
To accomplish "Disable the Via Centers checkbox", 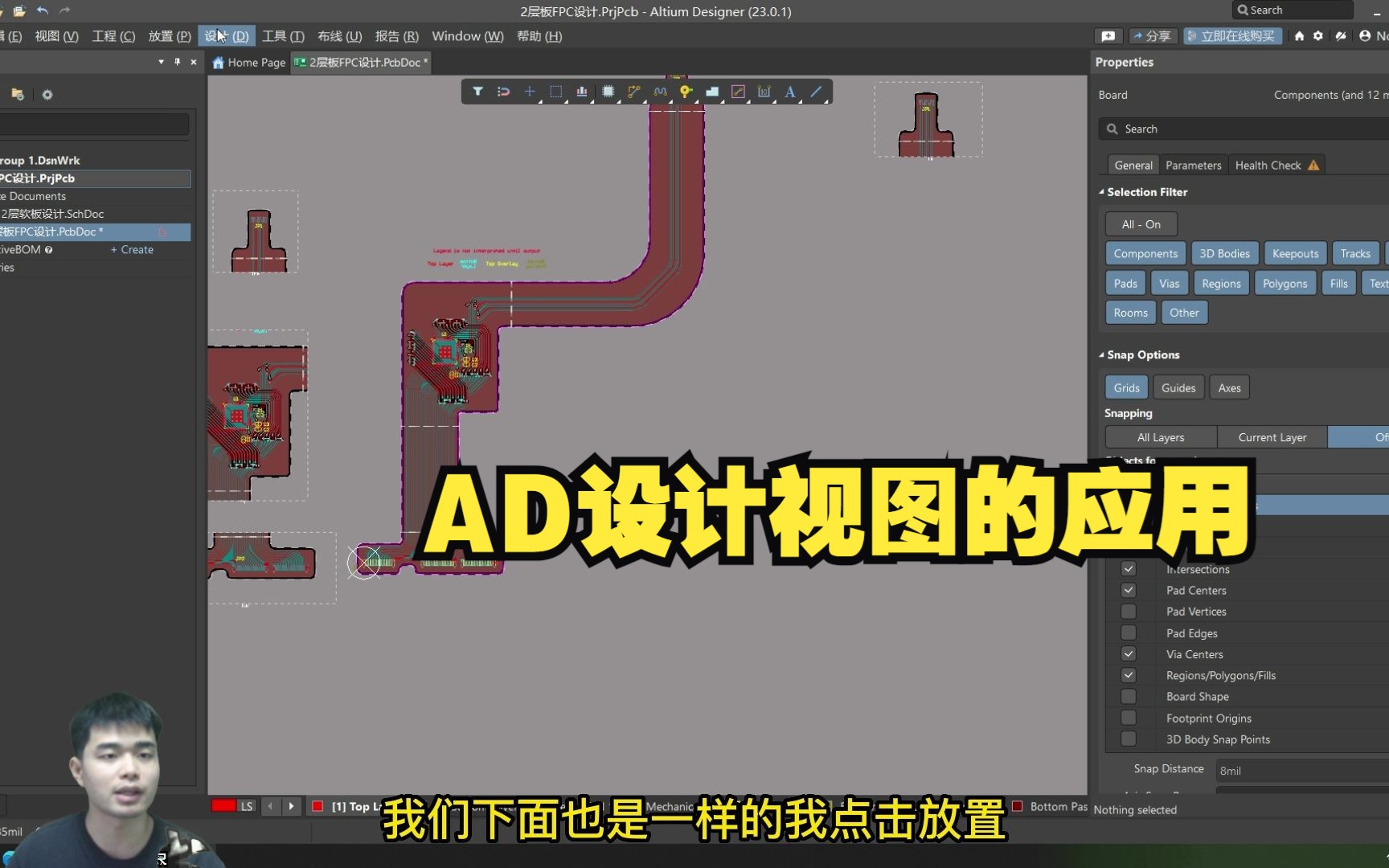I will click(x=1129, y=653).
